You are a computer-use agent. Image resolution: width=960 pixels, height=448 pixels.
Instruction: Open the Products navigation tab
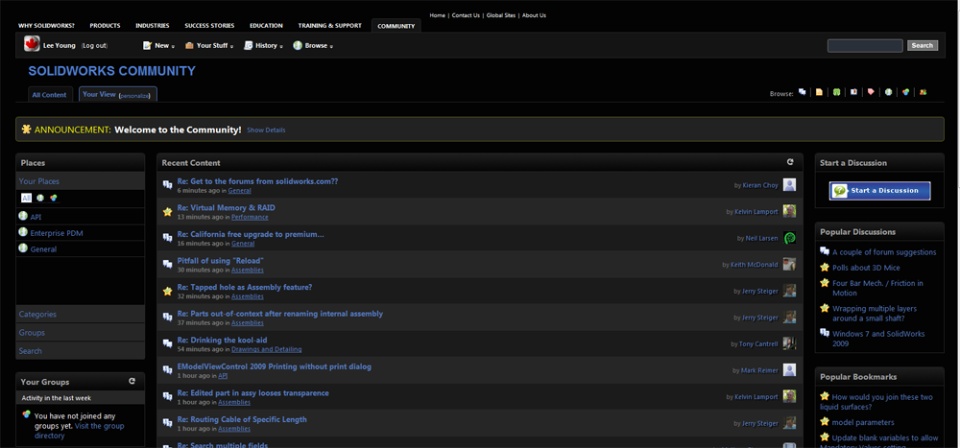105,26
